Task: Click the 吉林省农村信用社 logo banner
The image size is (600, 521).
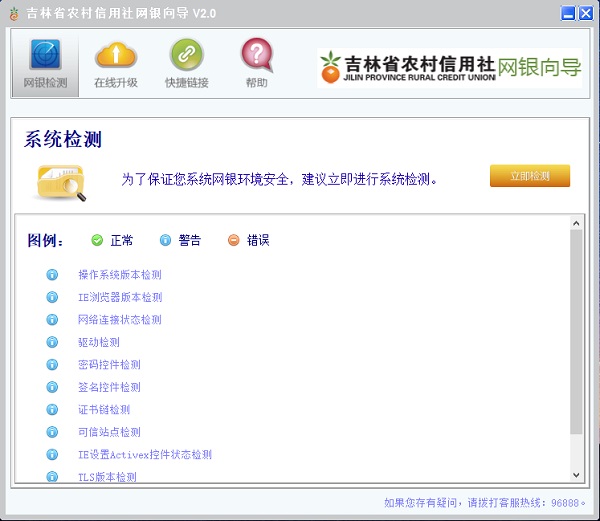Action: [449, 67]
